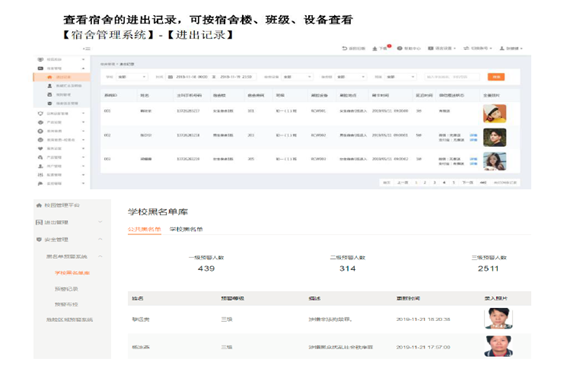Open blacklist photo dated 2019-11-21 18:20:38
This screenshot has height=368, width=567.
(499, 318)
